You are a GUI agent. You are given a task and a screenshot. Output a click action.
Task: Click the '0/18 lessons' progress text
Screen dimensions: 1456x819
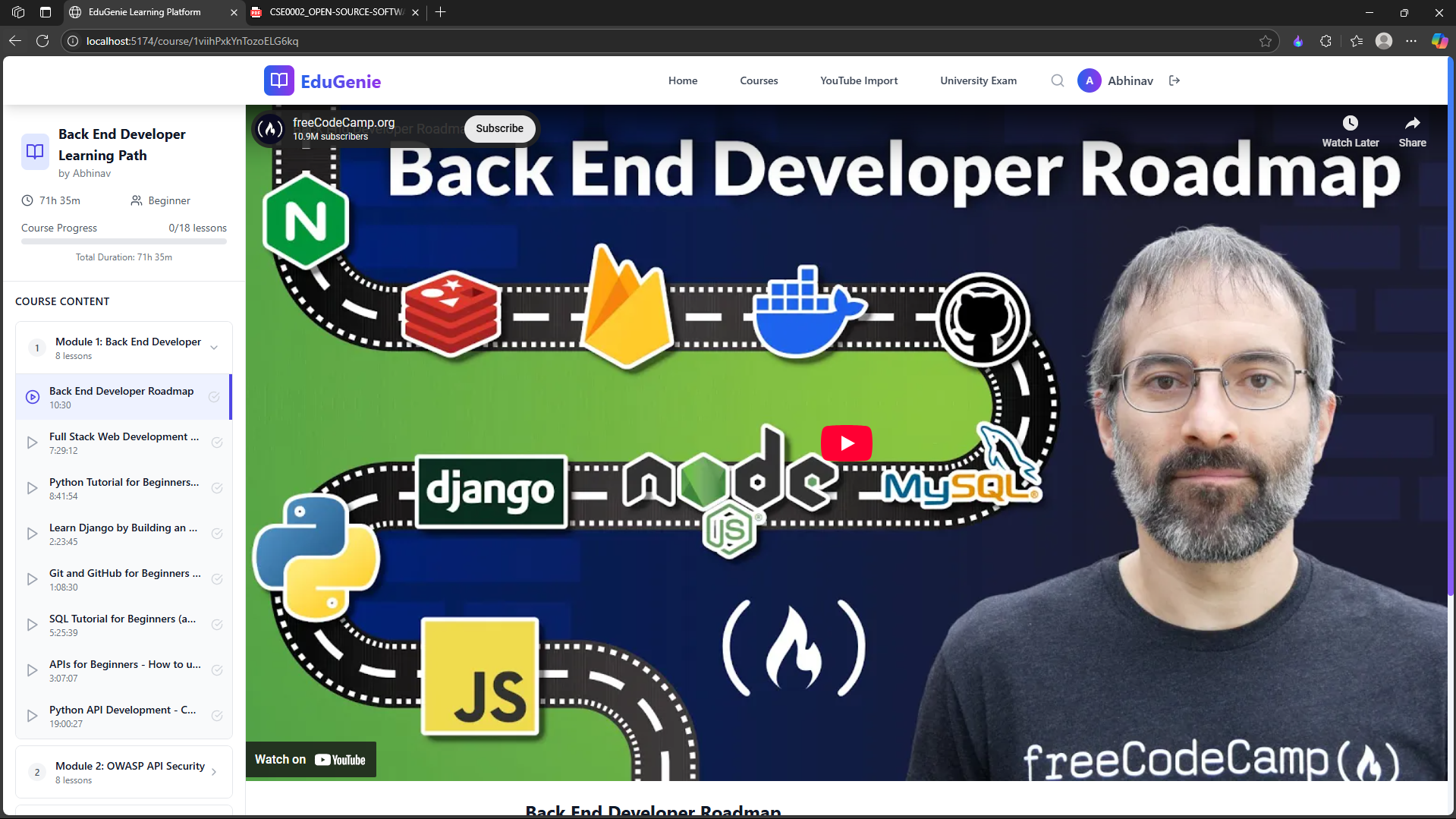click(x=197, y=228)
